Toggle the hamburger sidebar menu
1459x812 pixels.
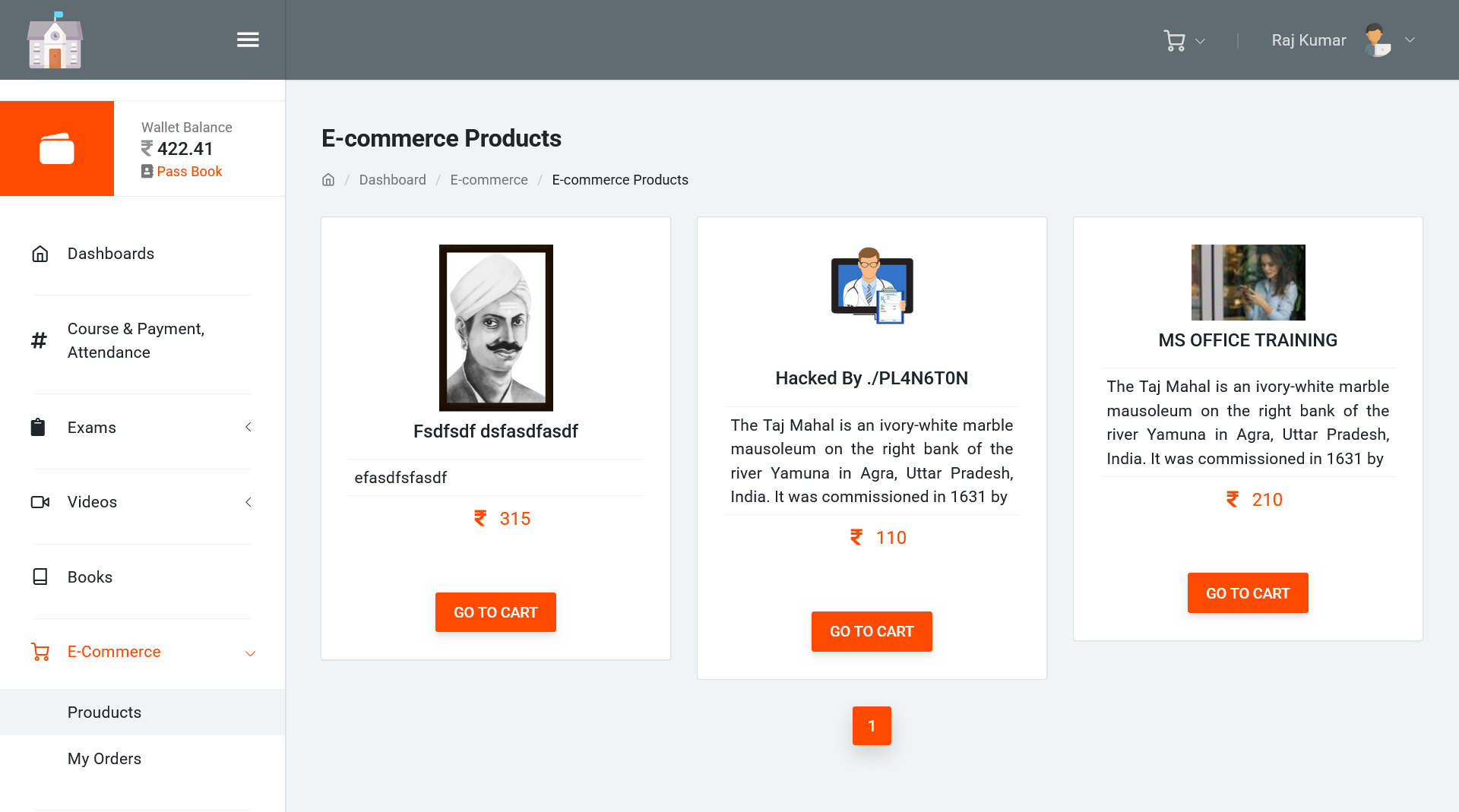pos(248,40)
